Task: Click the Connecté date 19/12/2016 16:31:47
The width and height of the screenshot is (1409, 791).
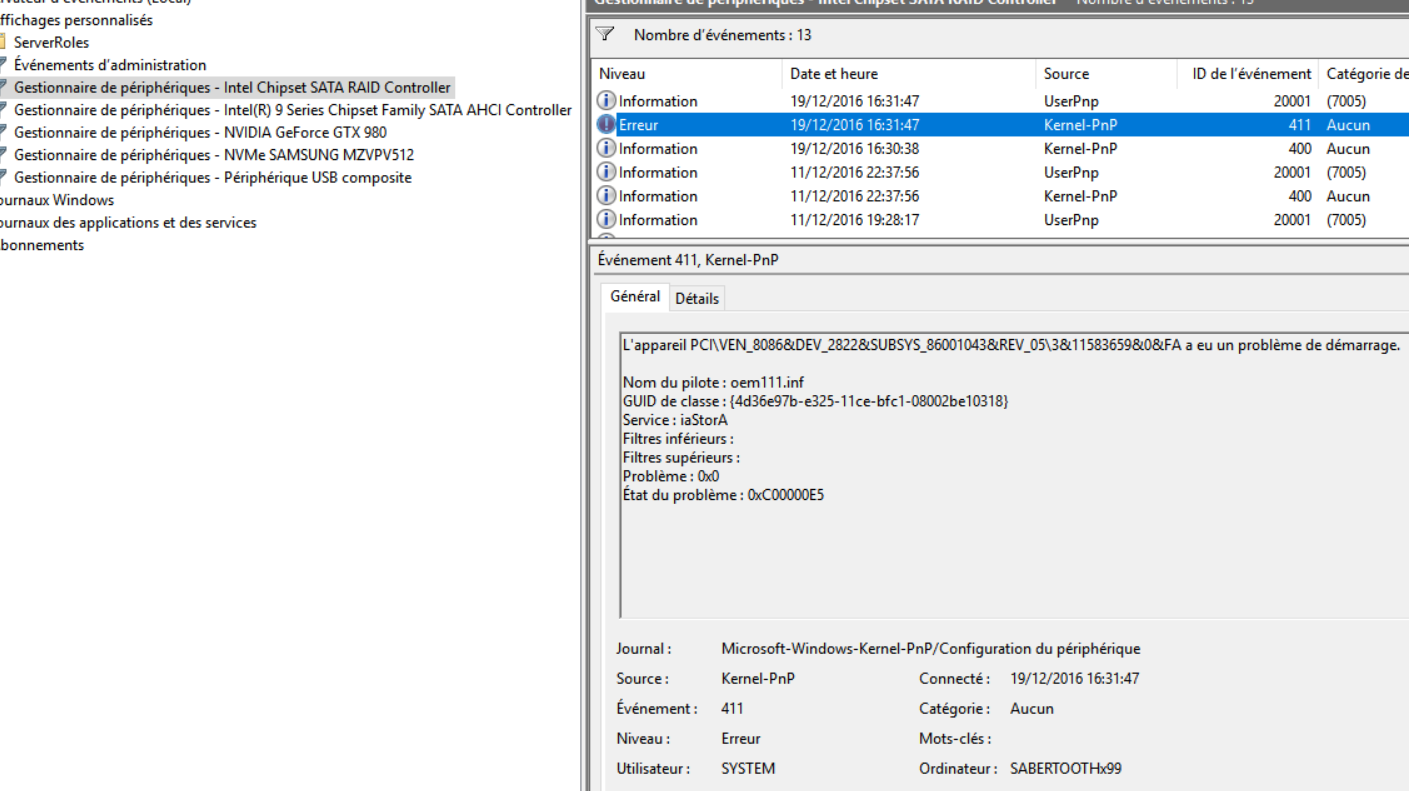Action: click(1074, 679)
